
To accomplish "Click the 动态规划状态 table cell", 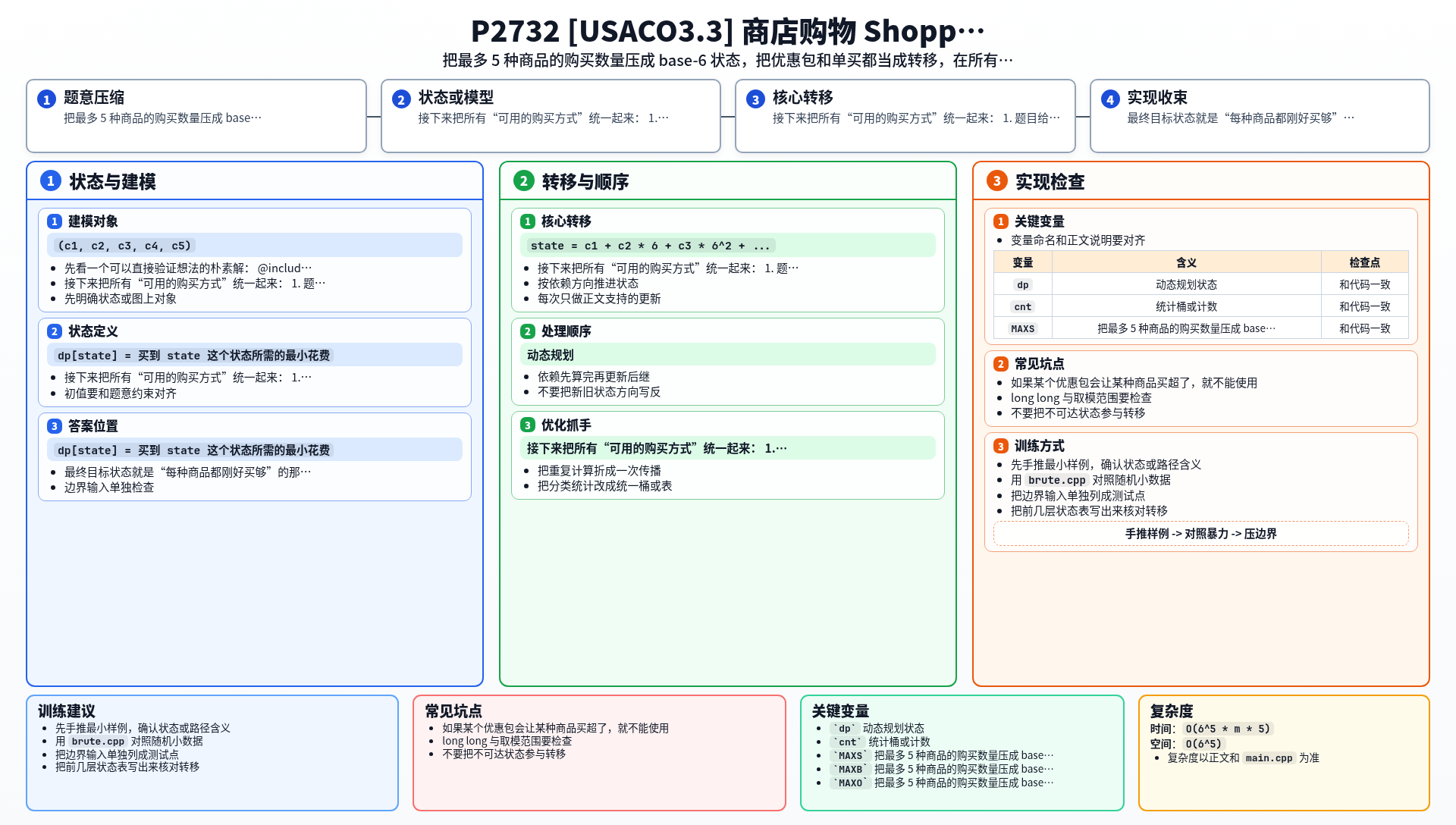I will coord(1186,285).
